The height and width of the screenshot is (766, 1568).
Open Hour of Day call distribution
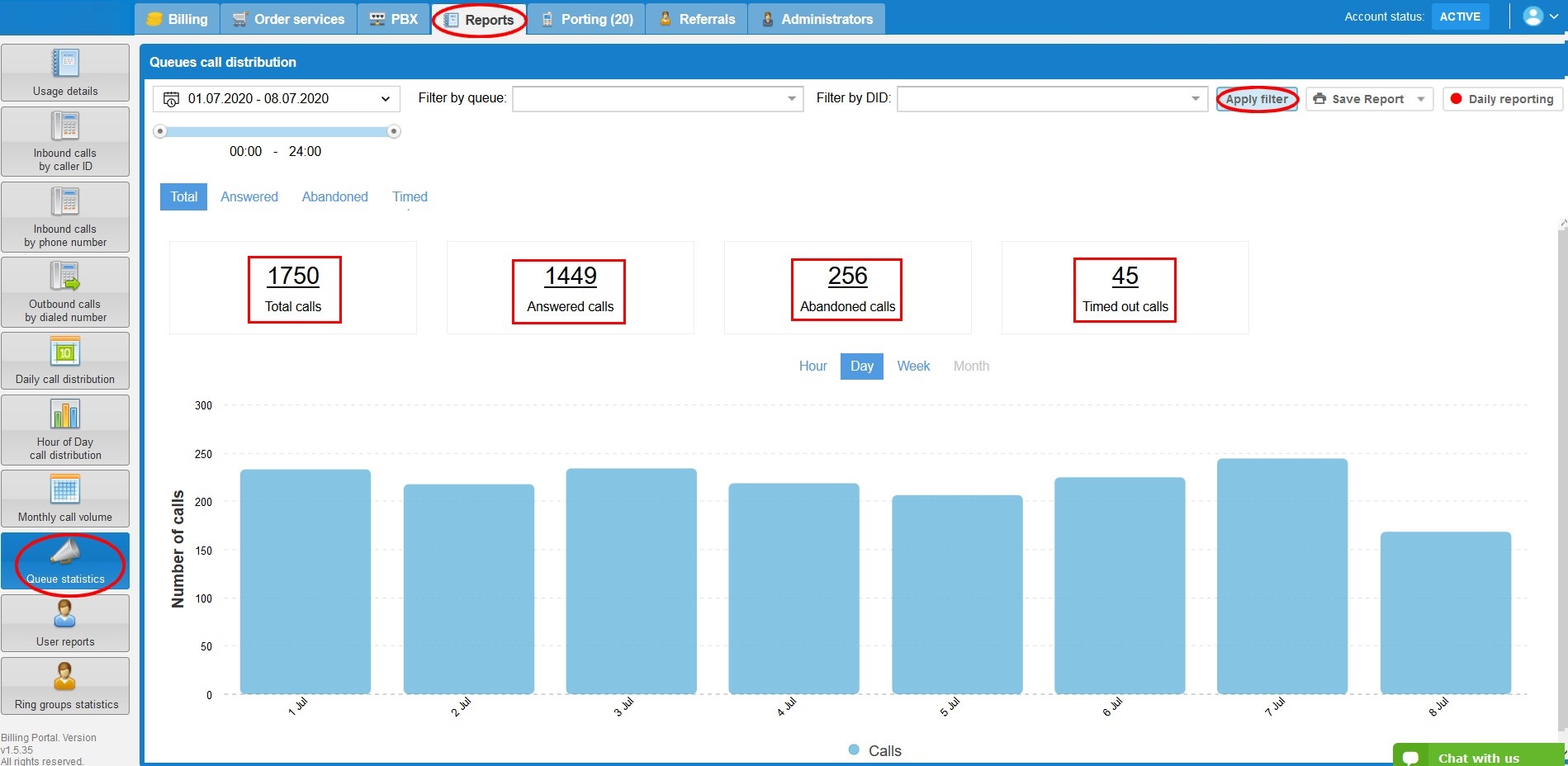pos(65,429)
